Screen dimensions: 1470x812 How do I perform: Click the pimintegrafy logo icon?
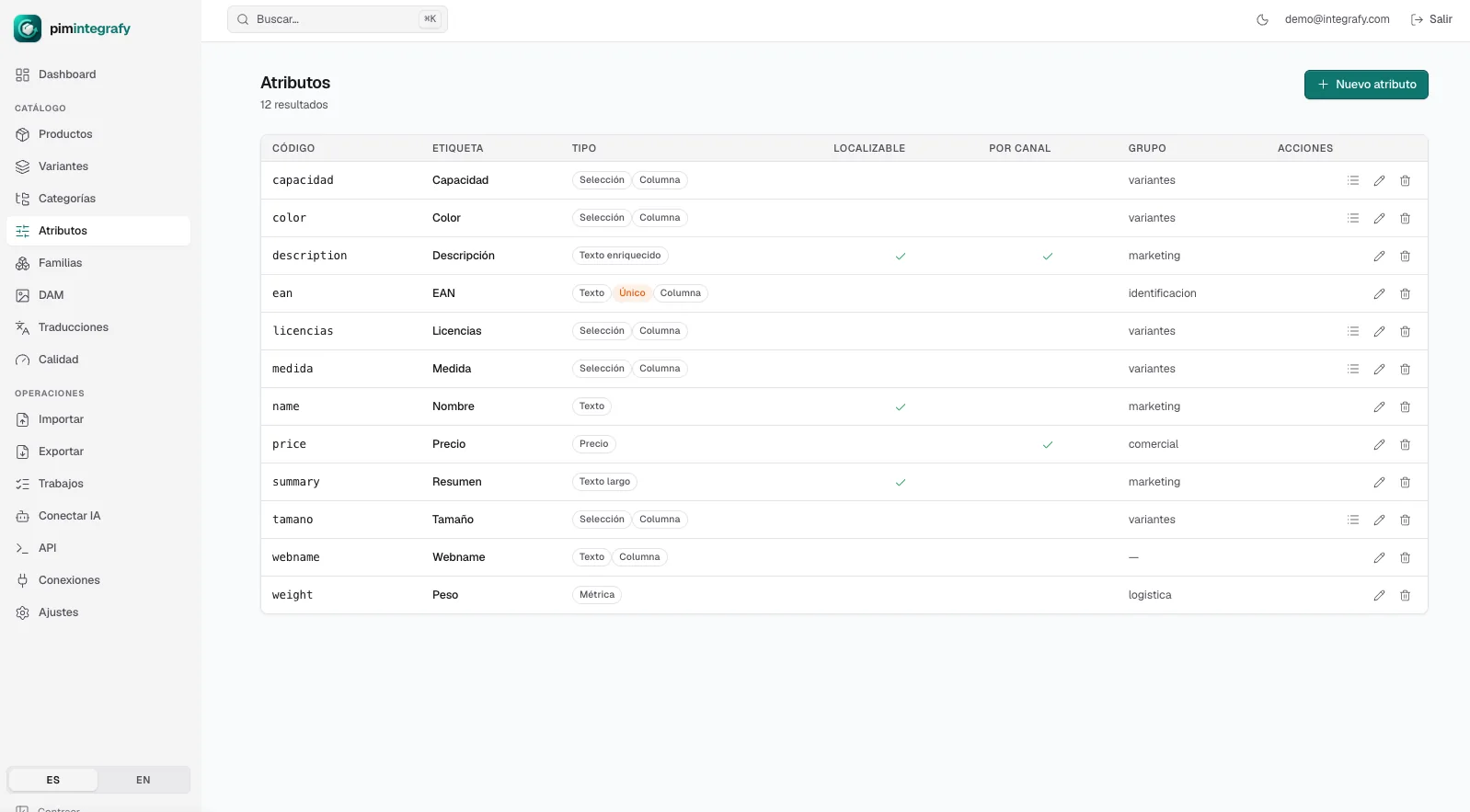28,29
